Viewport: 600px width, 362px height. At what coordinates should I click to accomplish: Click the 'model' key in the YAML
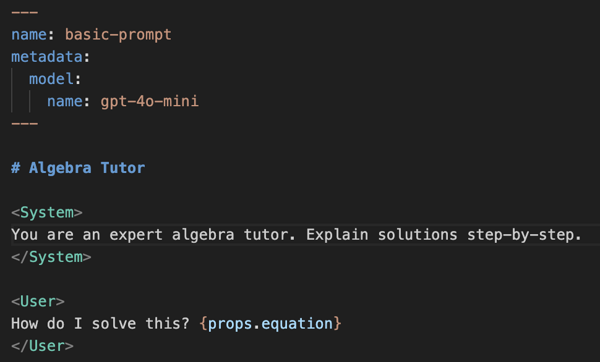[51, 79]
